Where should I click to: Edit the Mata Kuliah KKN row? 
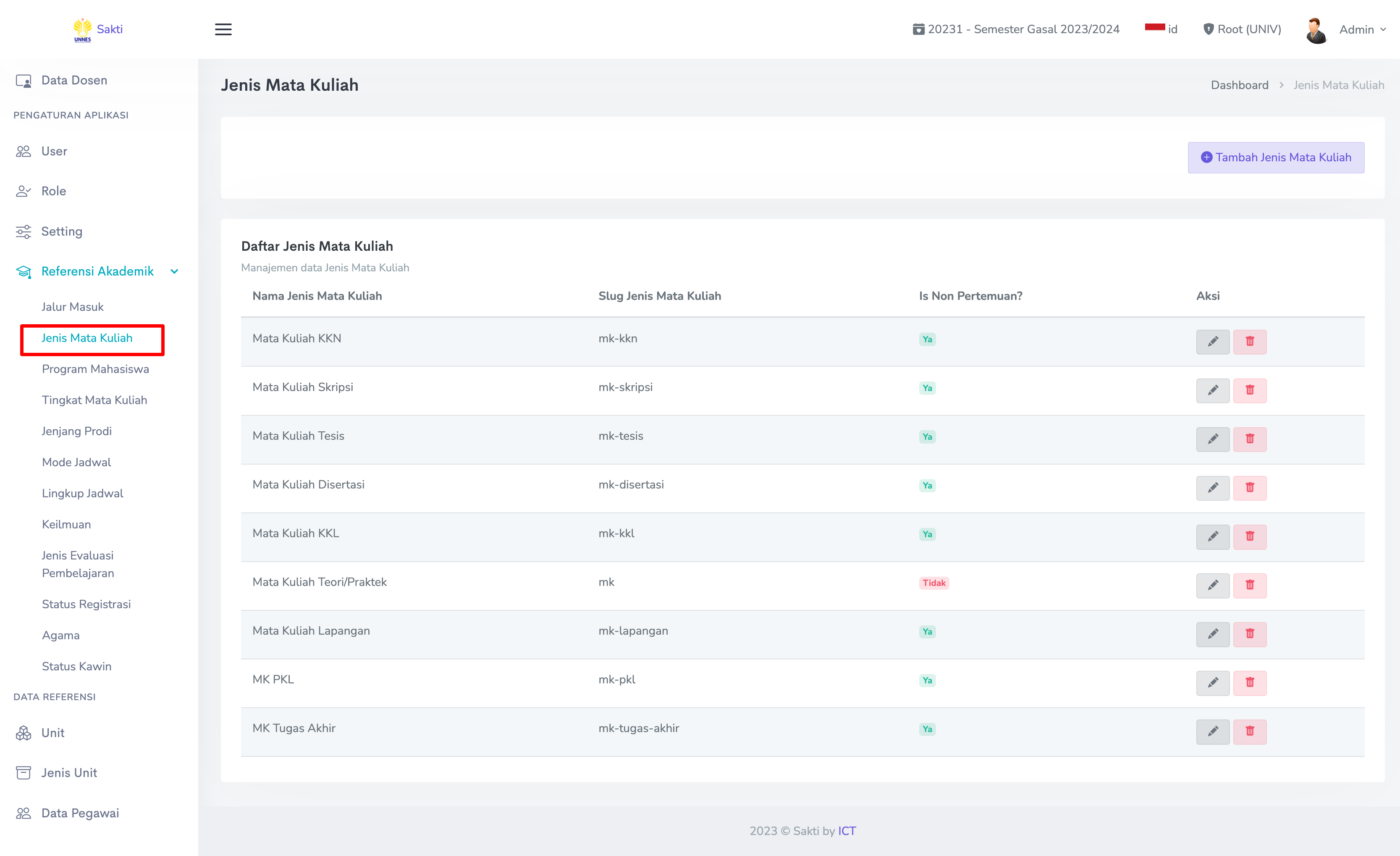click(1212, 341)
